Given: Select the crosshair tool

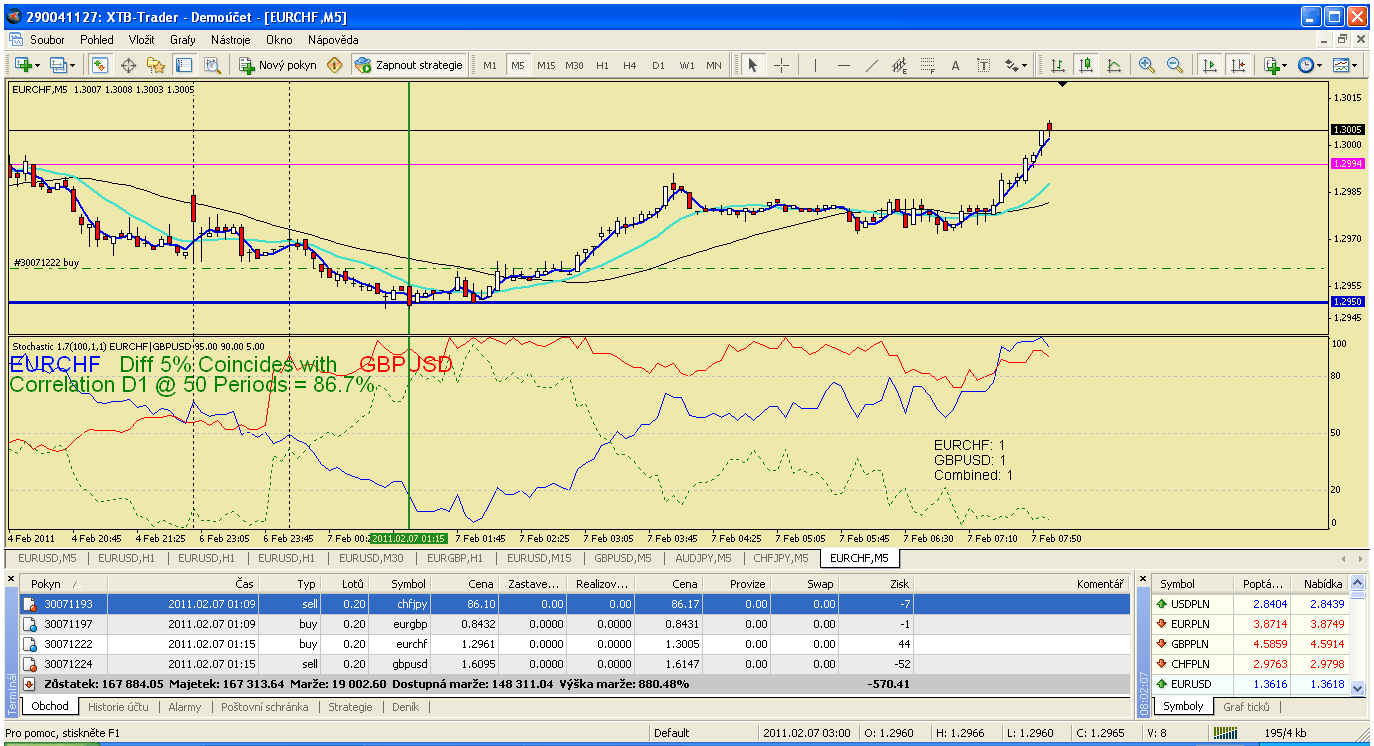Looking at the screenshot, I should 781,65.
